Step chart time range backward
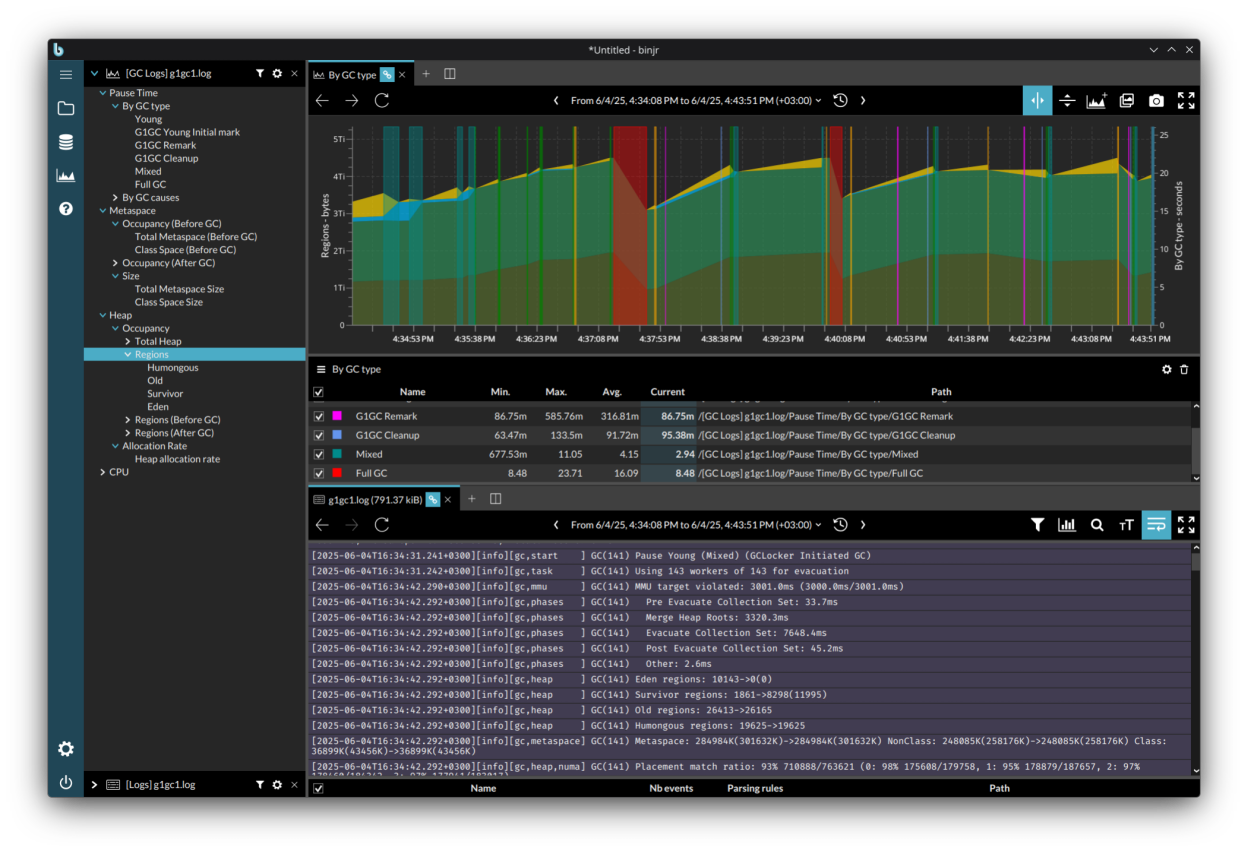The height and width of the screenshot is (854, 1248). (x=557, y=100)
